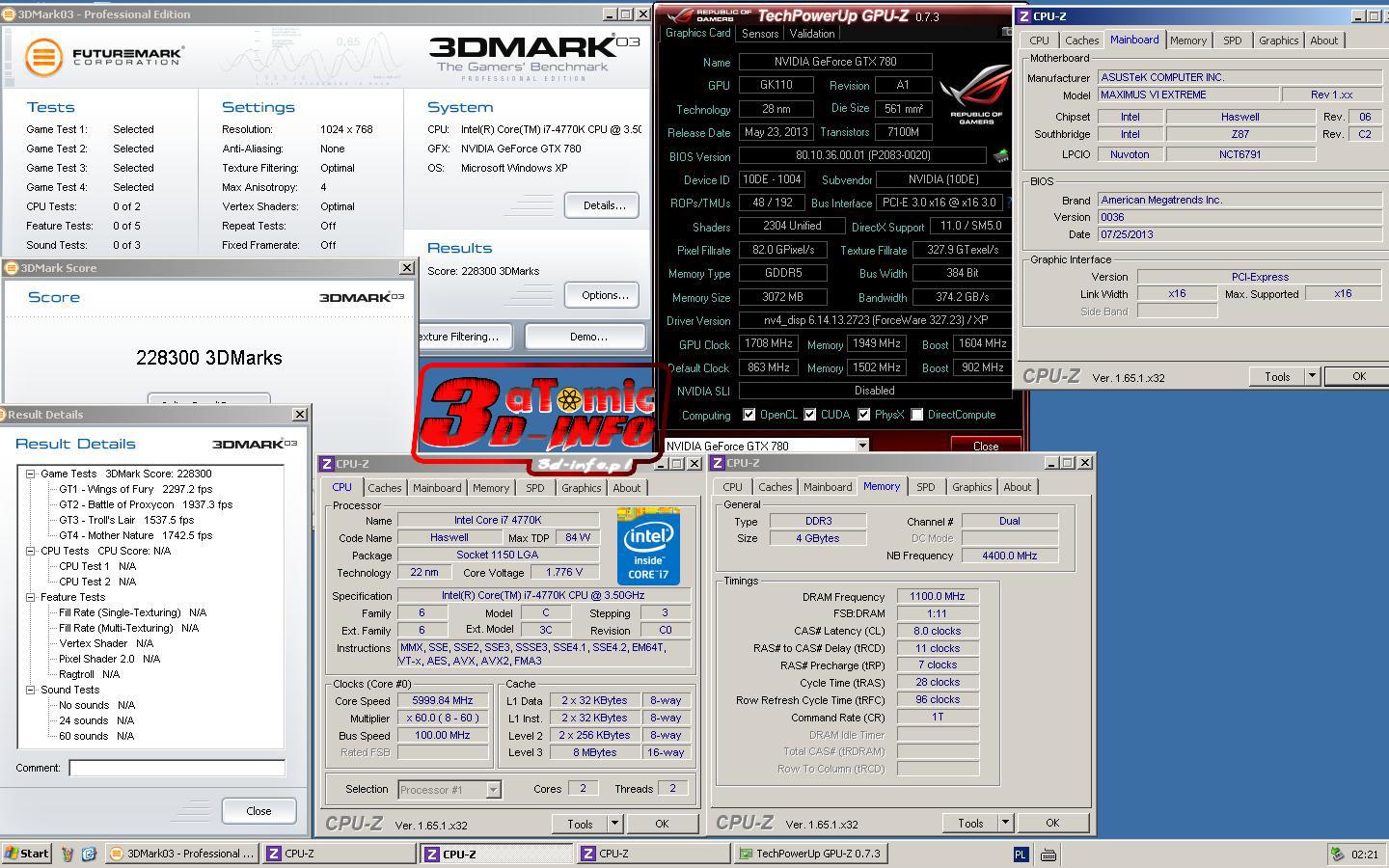Click the PL language indicator in taskbar
Viewport: 1389px width, 868px height.
tap(1021, 854)
